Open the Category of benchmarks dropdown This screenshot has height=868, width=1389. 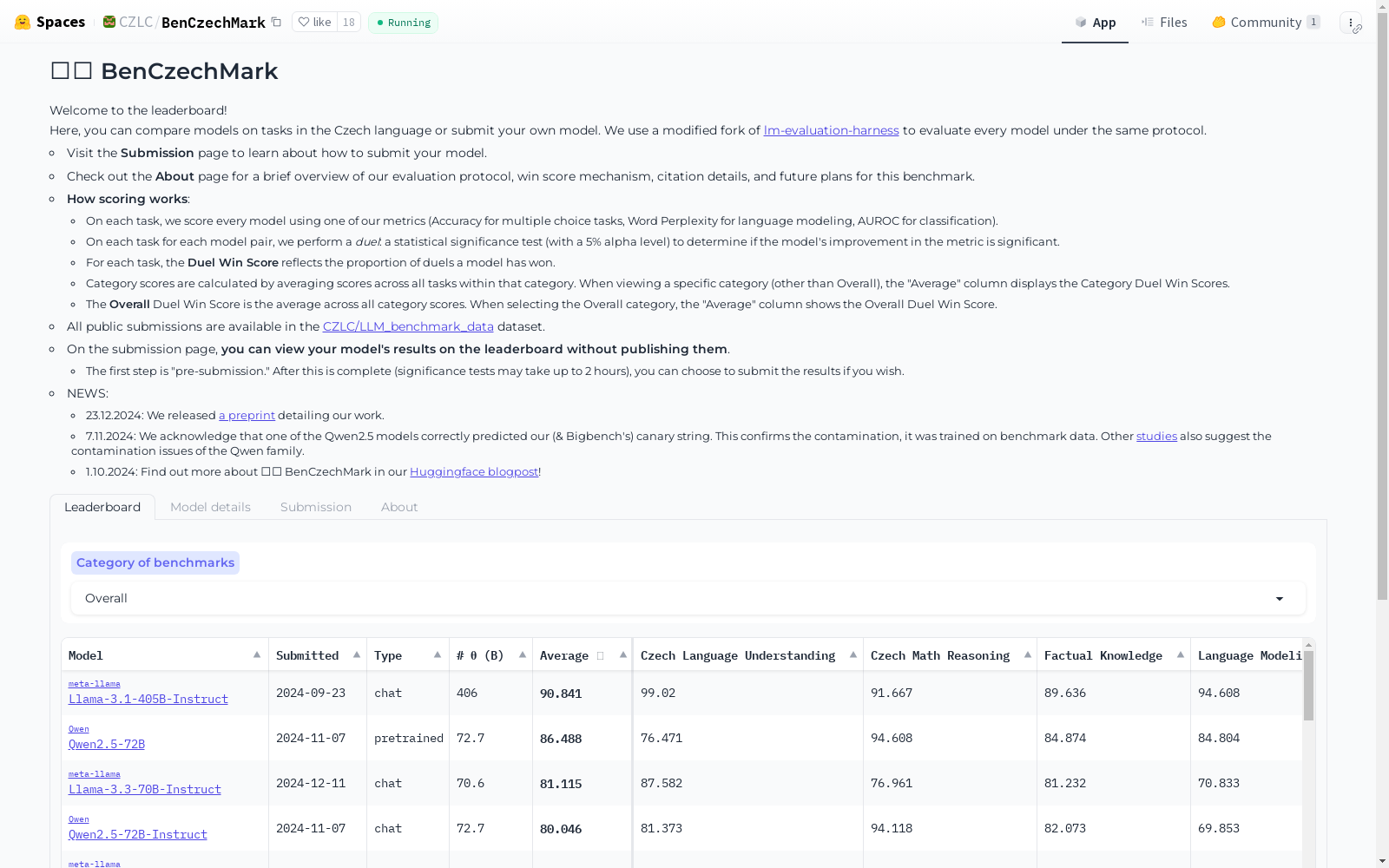pyautogui.click(x=688, y=598)
